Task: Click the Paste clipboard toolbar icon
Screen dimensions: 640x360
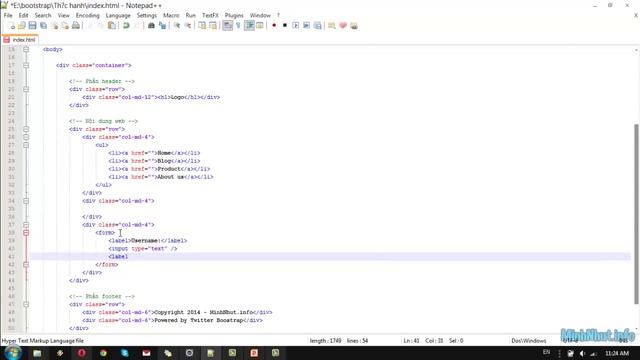Action: point(111,26)
